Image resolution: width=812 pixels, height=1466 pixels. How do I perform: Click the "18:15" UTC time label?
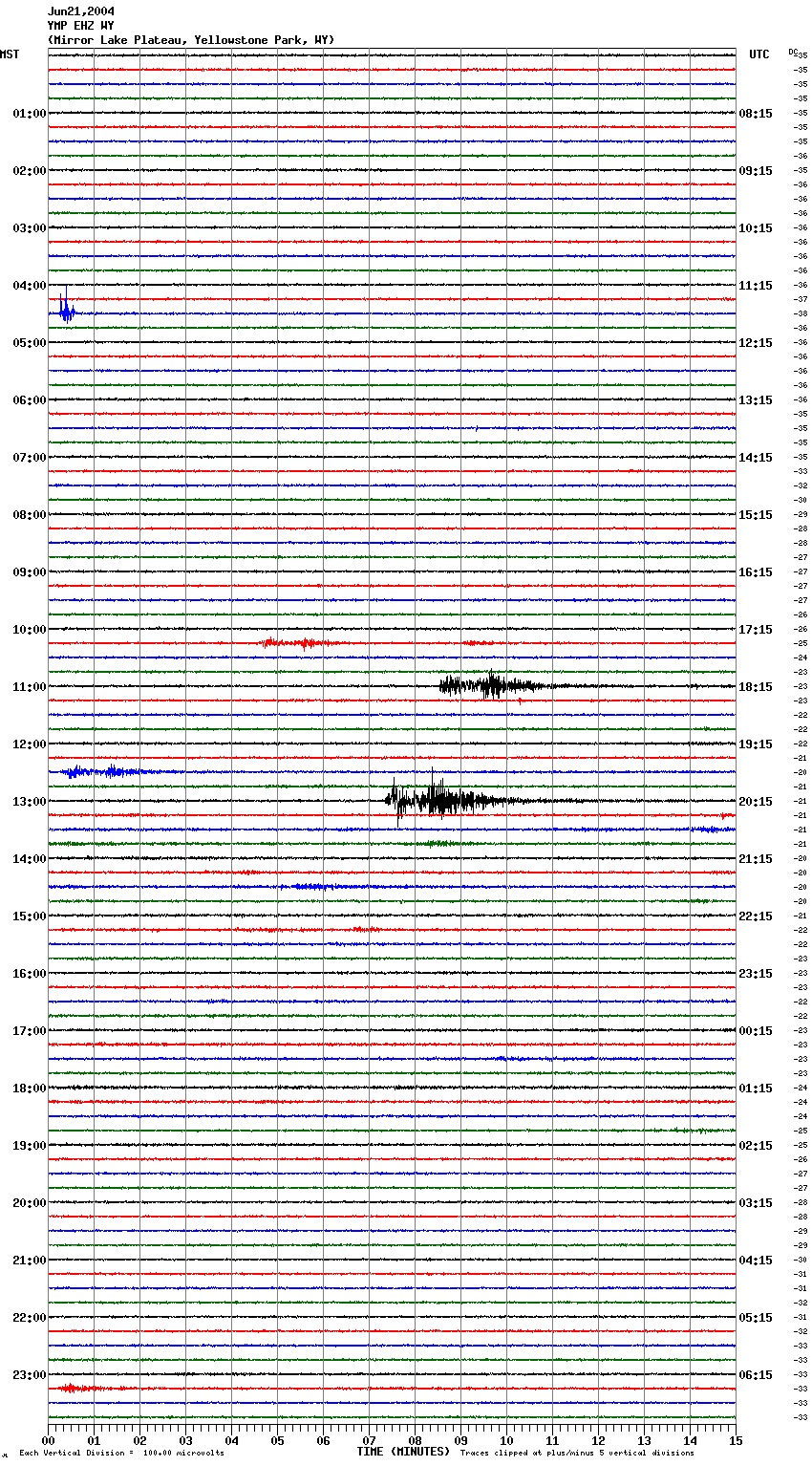tap(756, 687)
